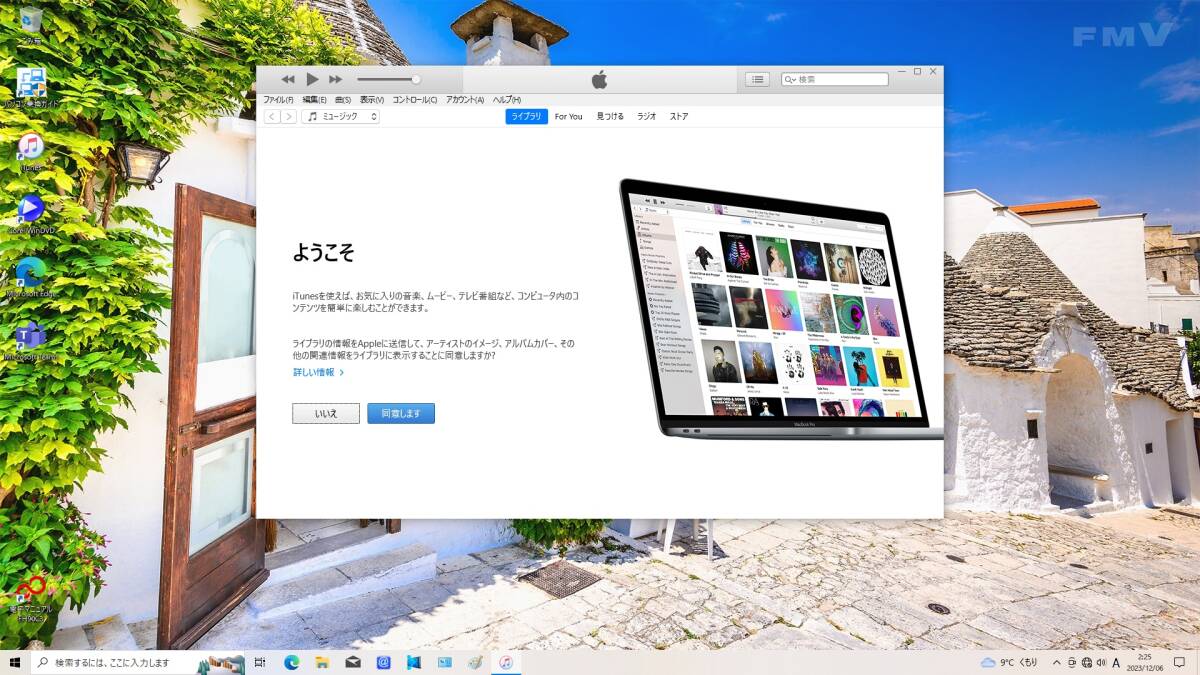Open the 表示(V) menu
This screenshot has width=1200, height=675.
tap(372, 100)
